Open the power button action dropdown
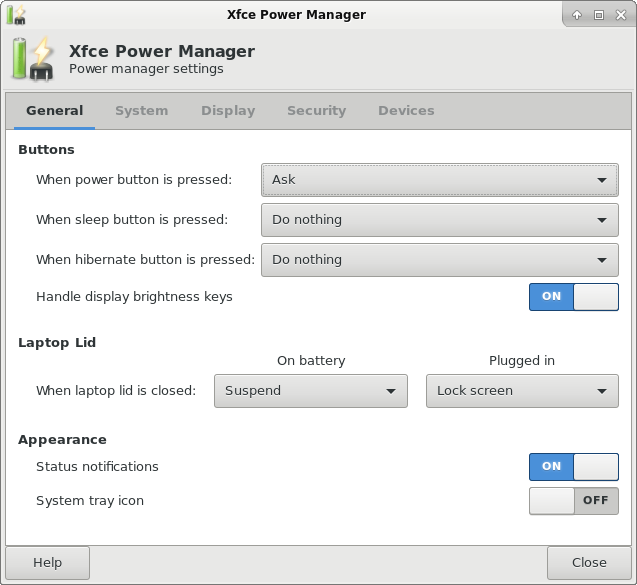 [x=439, y=180]
